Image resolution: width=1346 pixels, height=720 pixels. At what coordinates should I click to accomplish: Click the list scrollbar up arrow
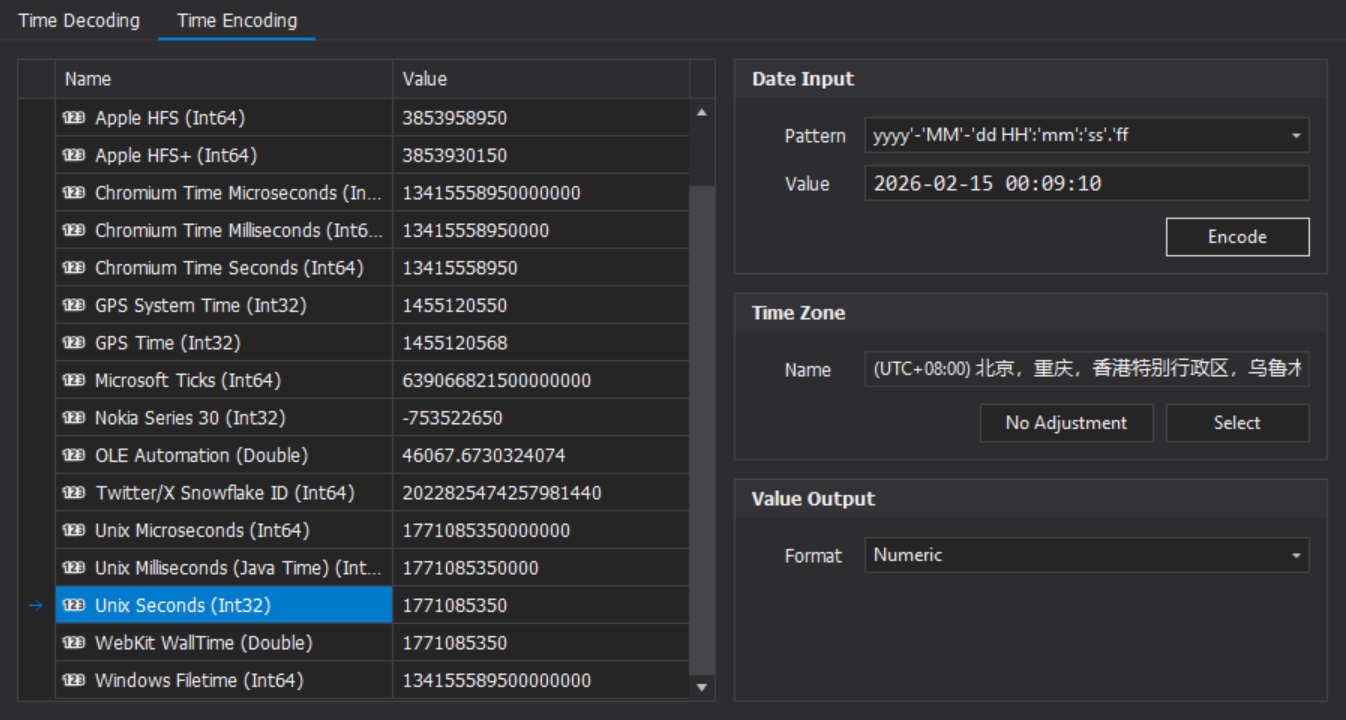(x=701, y=112)
